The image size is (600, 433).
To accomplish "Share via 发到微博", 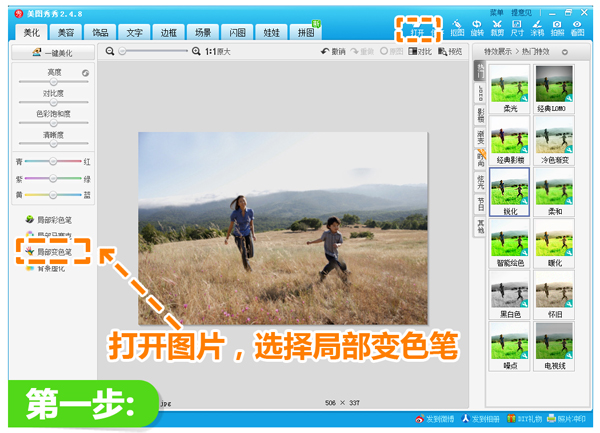I will point(435,419).
